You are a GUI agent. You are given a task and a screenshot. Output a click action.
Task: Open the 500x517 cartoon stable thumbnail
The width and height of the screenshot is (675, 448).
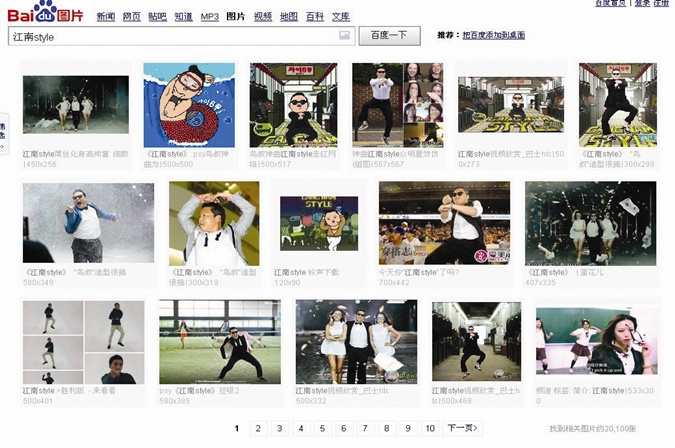[294, 105]
